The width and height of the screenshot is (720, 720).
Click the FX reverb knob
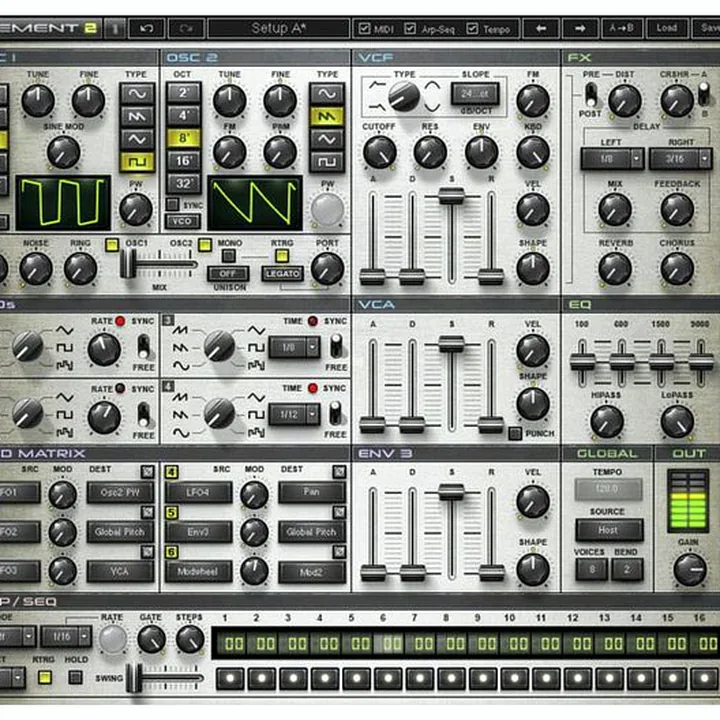[x=615, y=269]
